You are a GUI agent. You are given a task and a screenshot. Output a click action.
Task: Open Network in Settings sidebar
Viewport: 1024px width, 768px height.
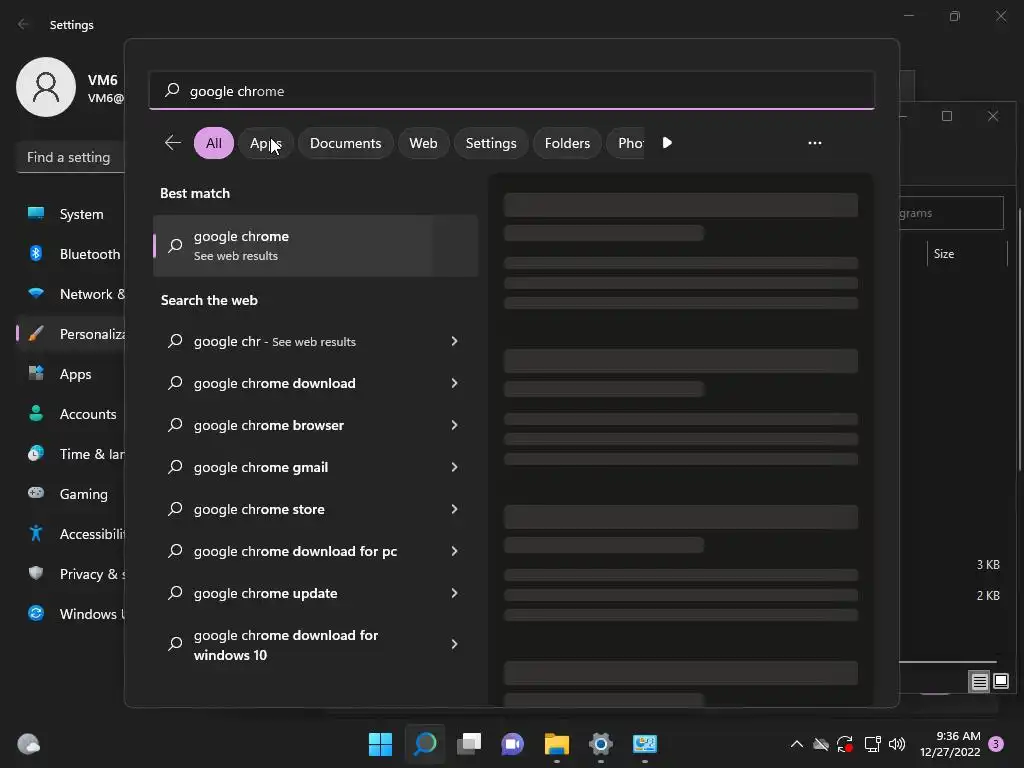[x=71, y=294]
